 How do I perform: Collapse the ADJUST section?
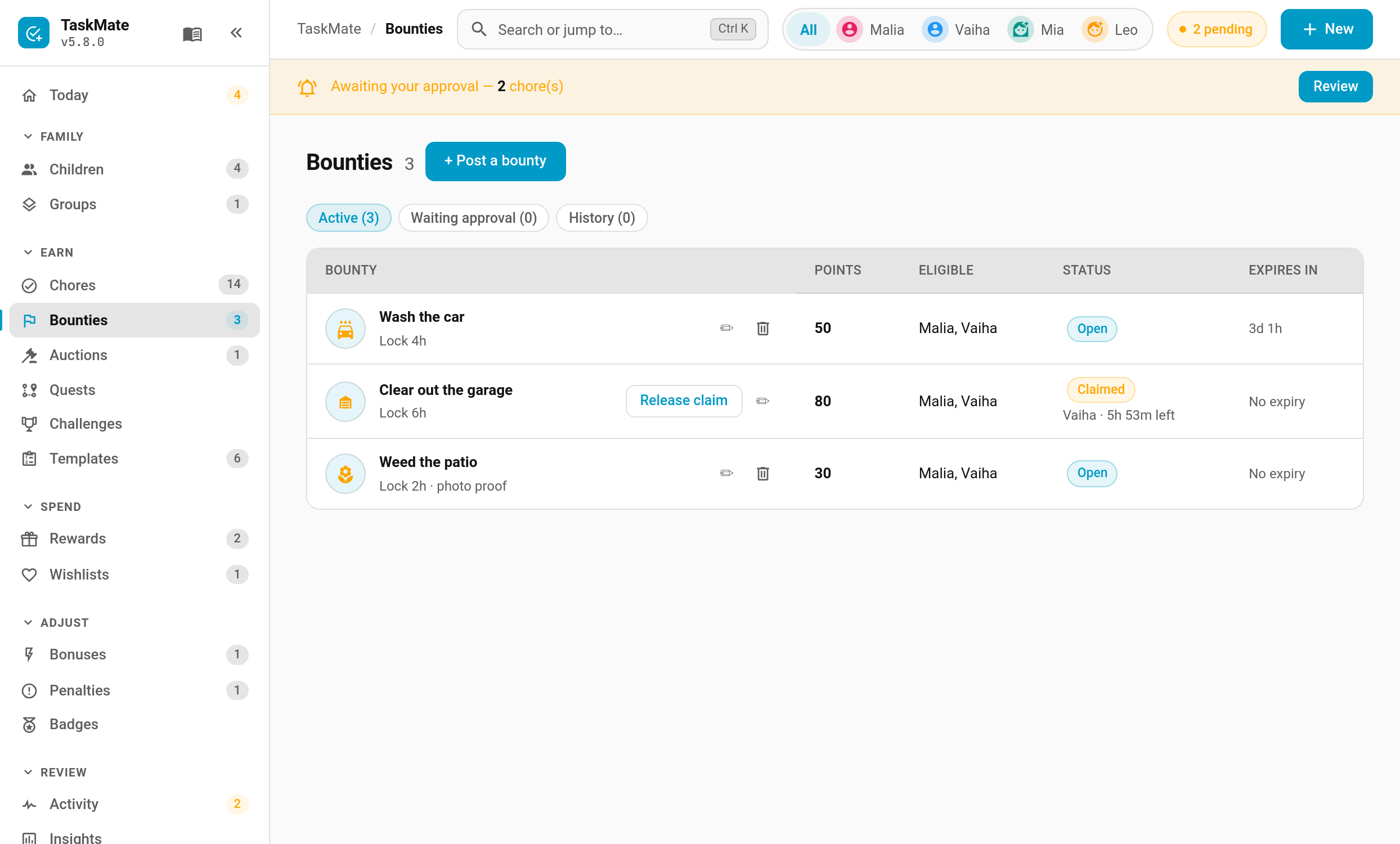(x=56, y=622)
